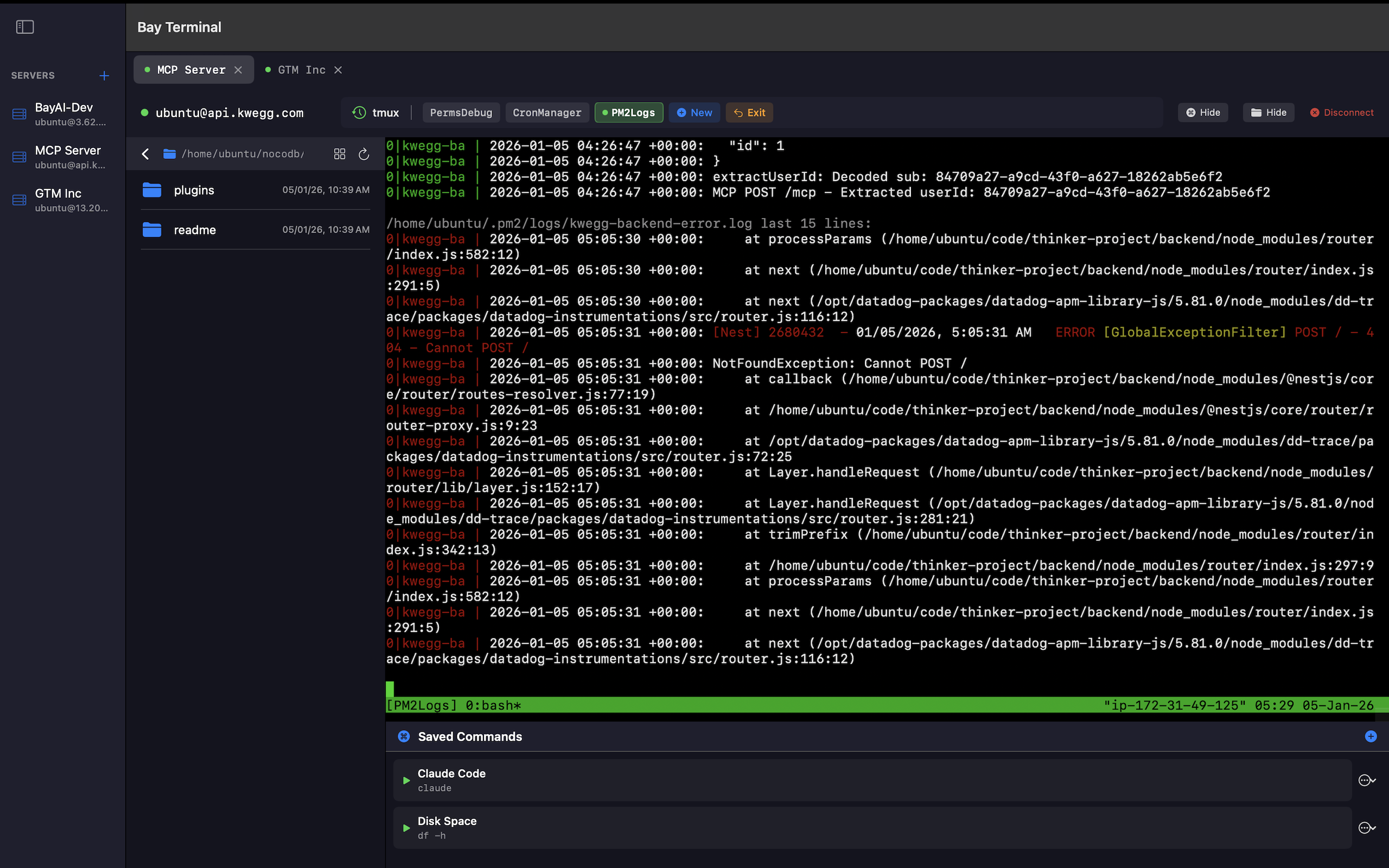The height and width of the screenshot is (868, 1389).
Task: Switch the file browser to grid view
Action: [339, 154]
